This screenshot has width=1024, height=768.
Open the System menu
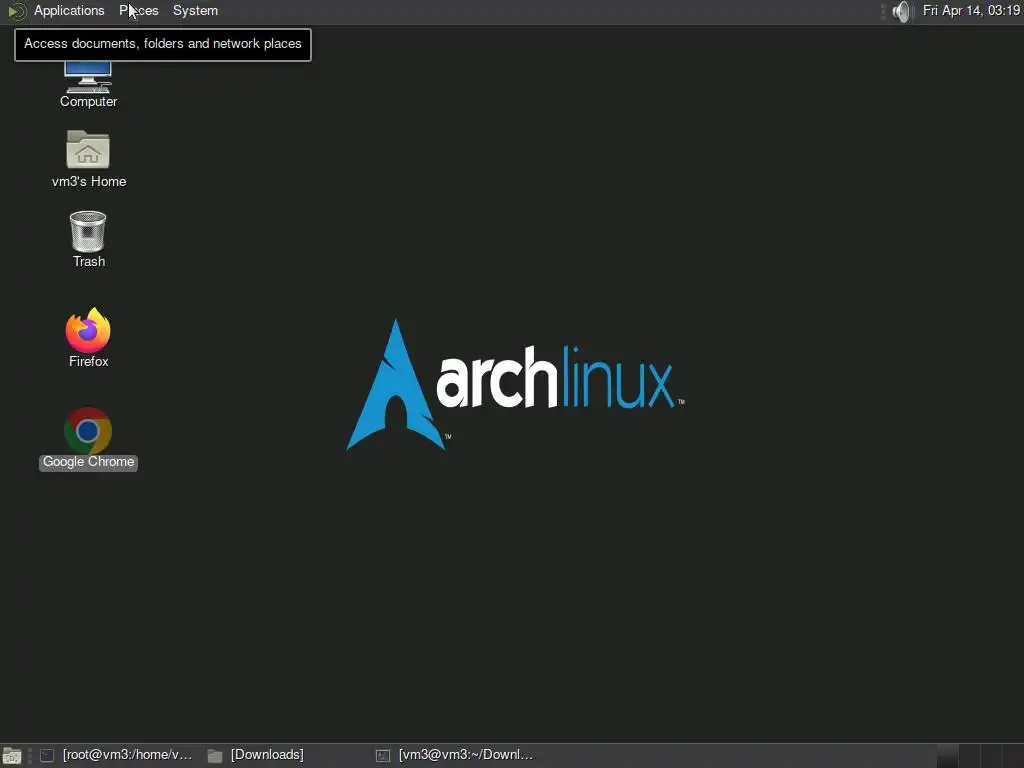tap(195, 11)
